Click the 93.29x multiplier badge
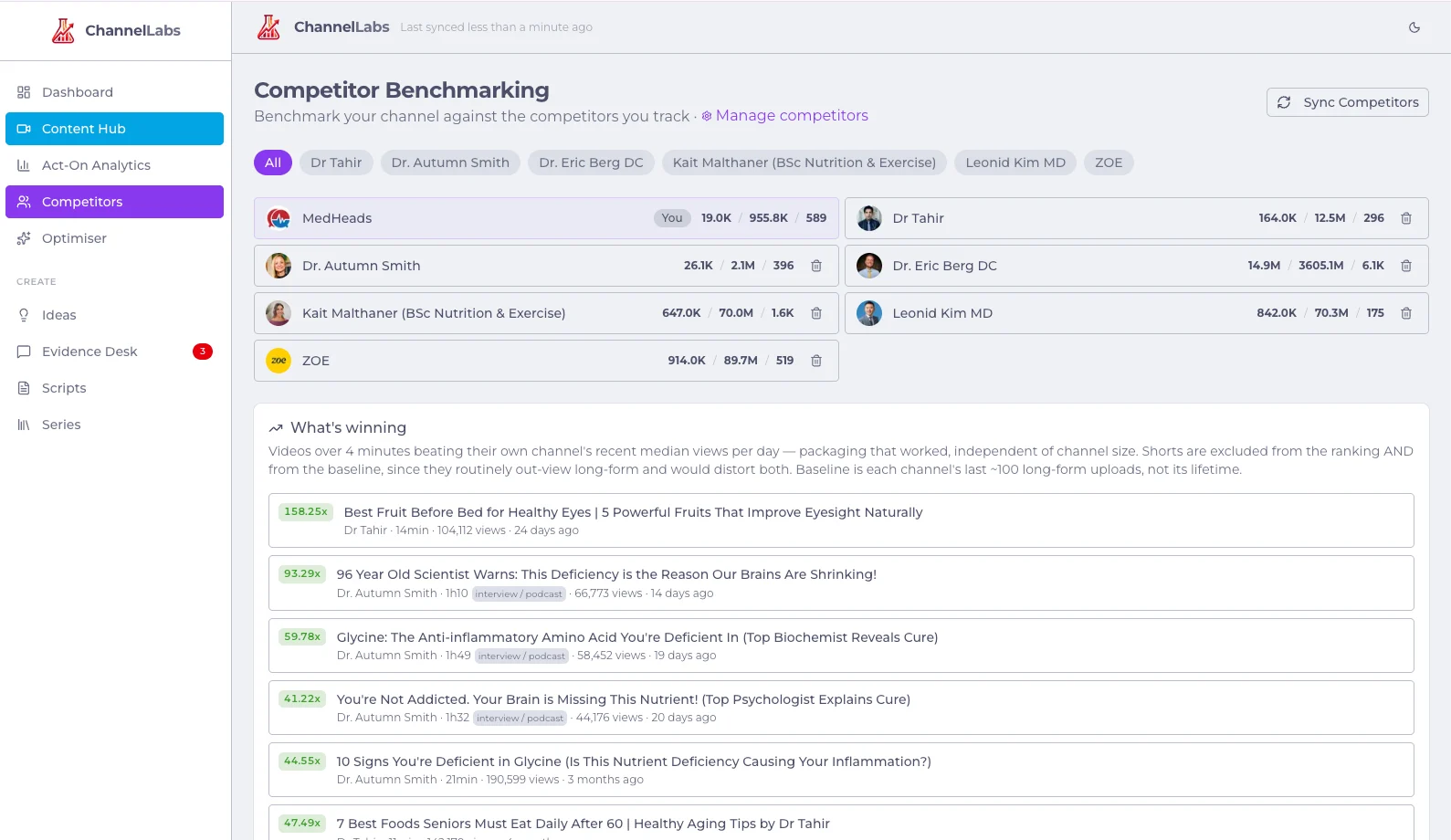The height and width of the screenshot is (840, 1451). pyautogui.click(x=302, y=574)
